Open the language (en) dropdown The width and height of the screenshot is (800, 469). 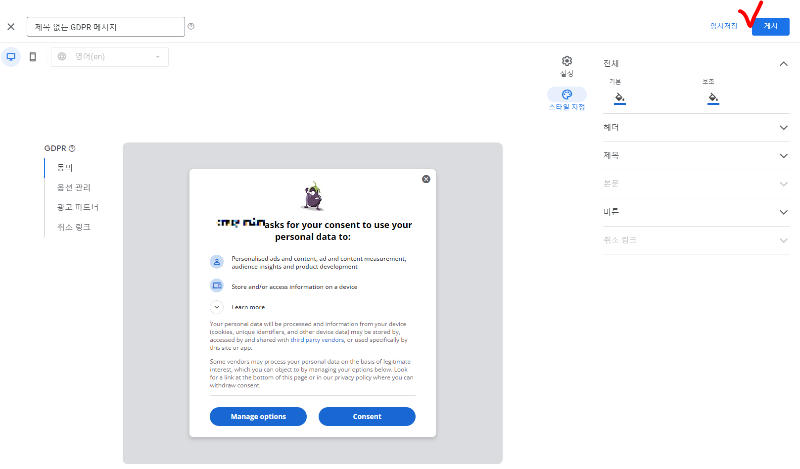110,57
